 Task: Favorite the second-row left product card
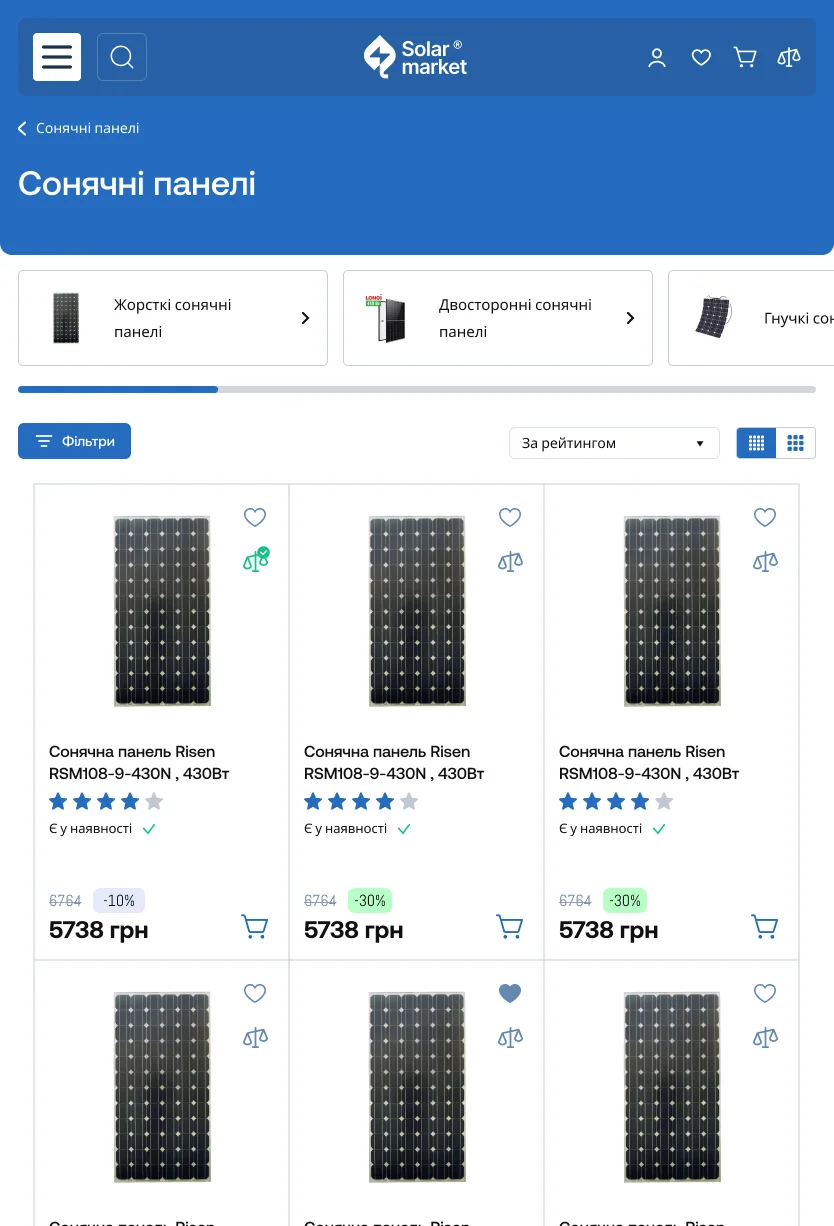click(x=255, y=993)
